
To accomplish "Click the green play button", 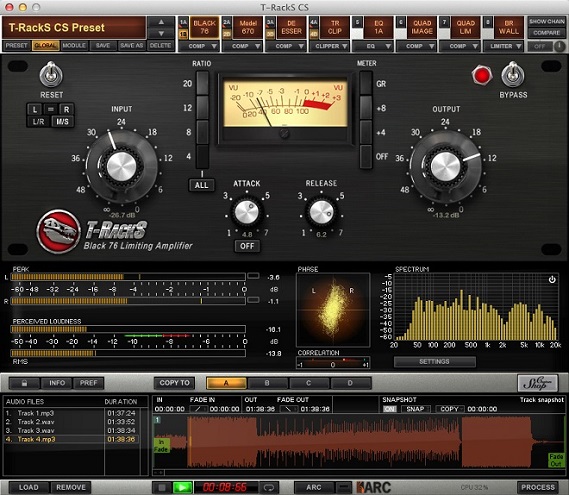I will 182,487.
